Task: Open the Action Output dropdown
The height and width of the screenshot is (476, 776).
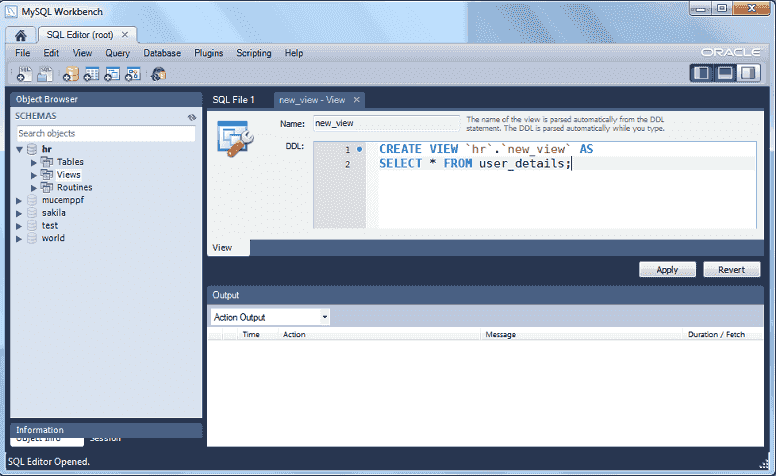Action: coord(325,317)
